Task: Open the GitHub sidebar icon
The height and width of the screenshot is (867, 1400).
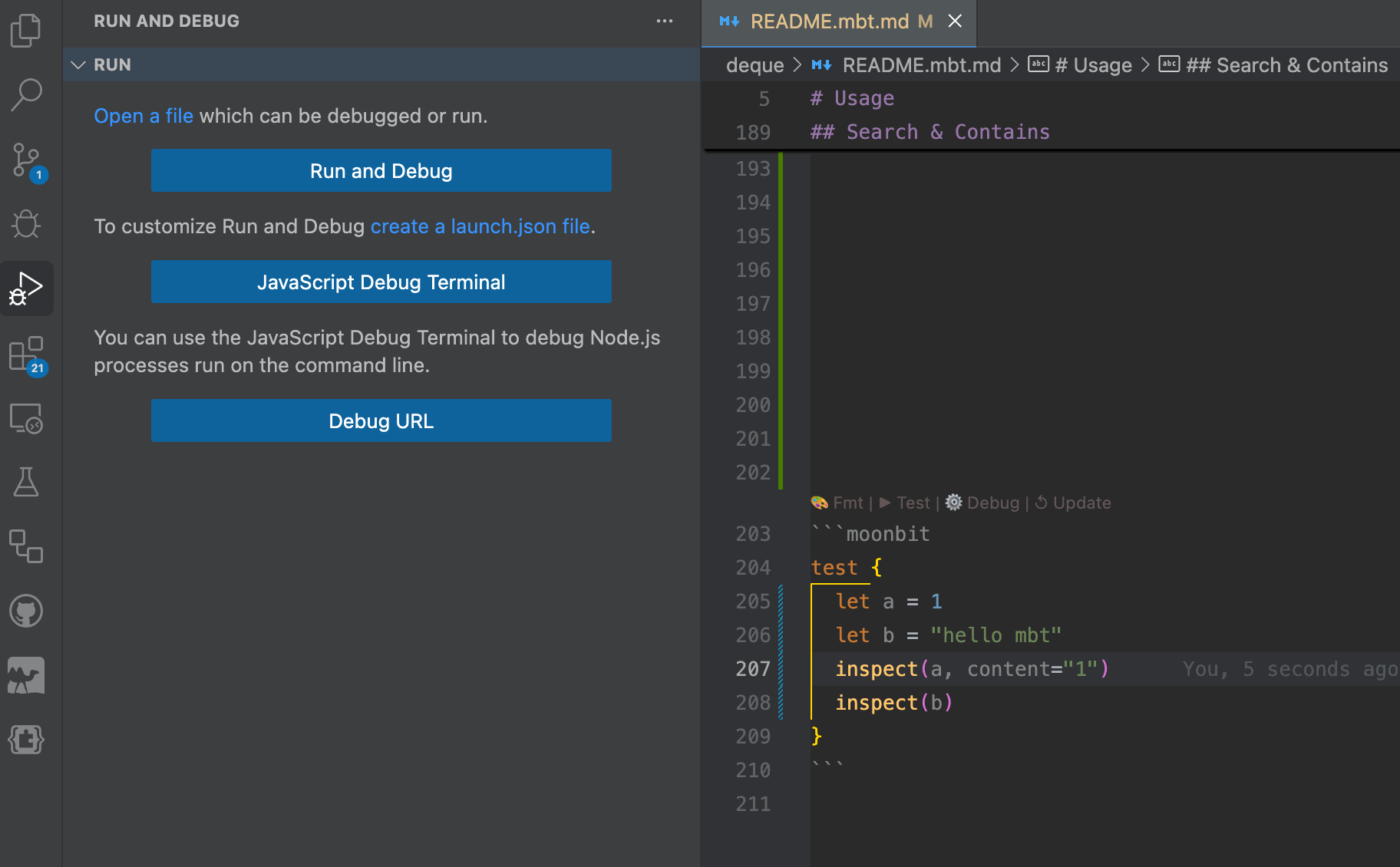Action: pos(28,612)
